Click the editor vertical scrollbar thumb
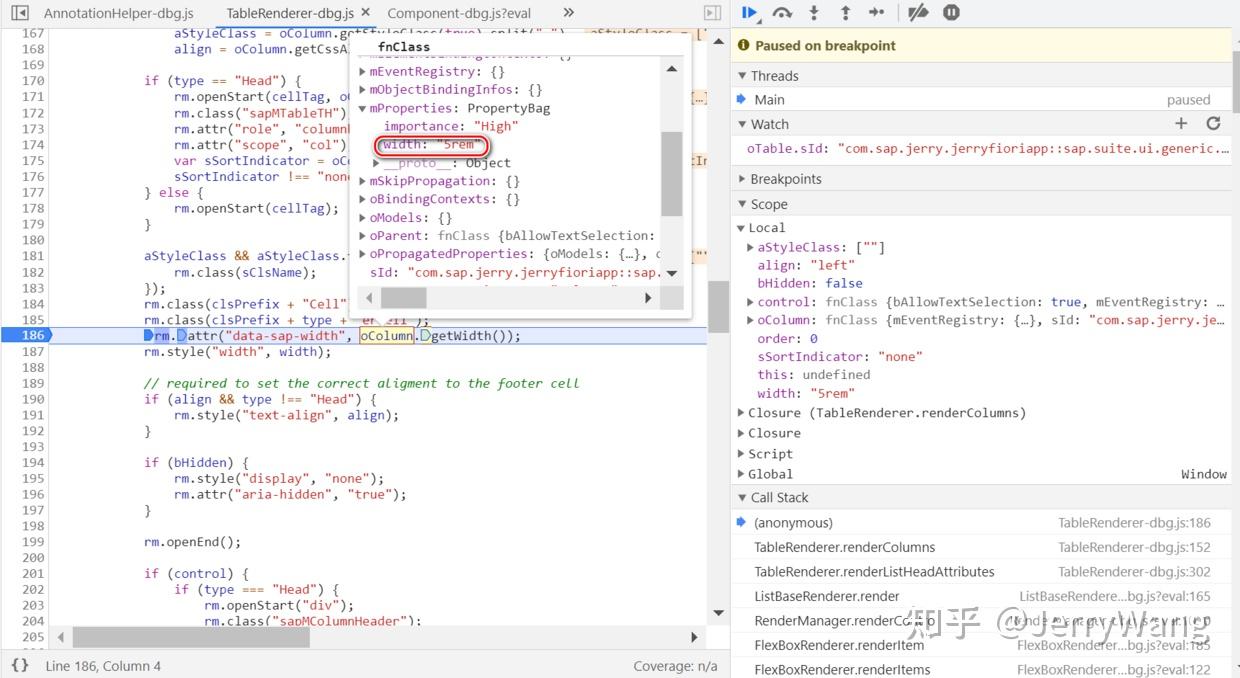Image resolution: width=1240 pixels, height=678 pixels. [718, 306]
